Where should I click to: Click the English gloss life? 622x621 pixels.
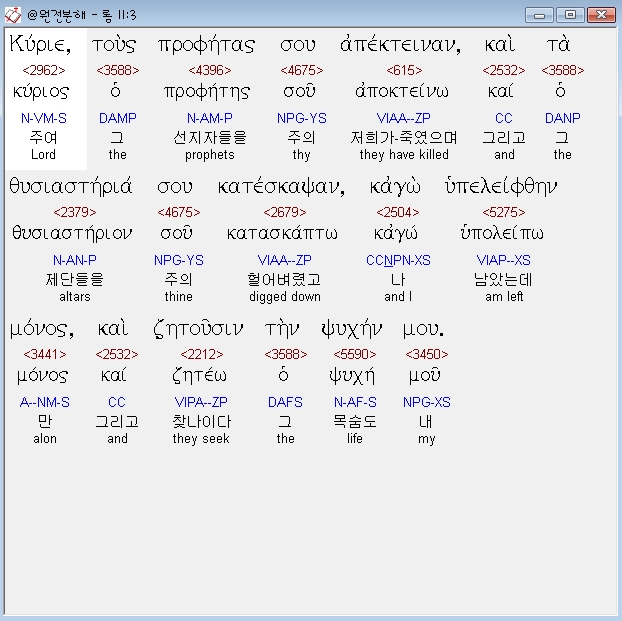pos(355,438)
